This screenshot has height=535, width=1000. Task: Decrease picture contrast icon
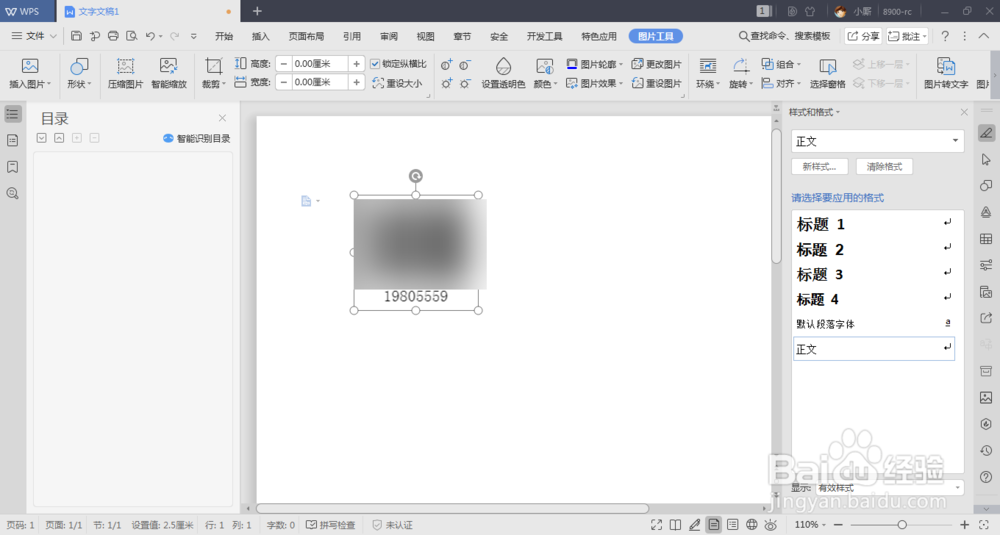coord(466,64)
